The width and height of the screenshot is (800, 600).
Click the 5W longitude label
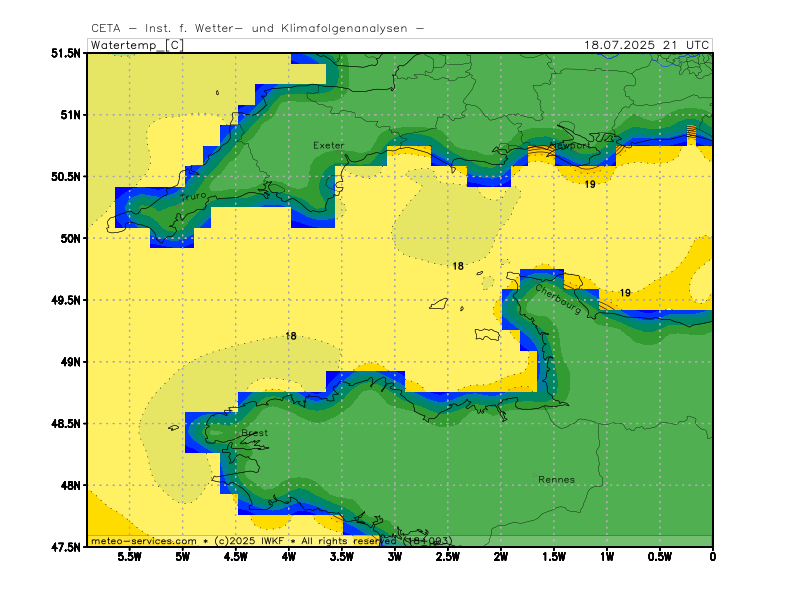183,557
